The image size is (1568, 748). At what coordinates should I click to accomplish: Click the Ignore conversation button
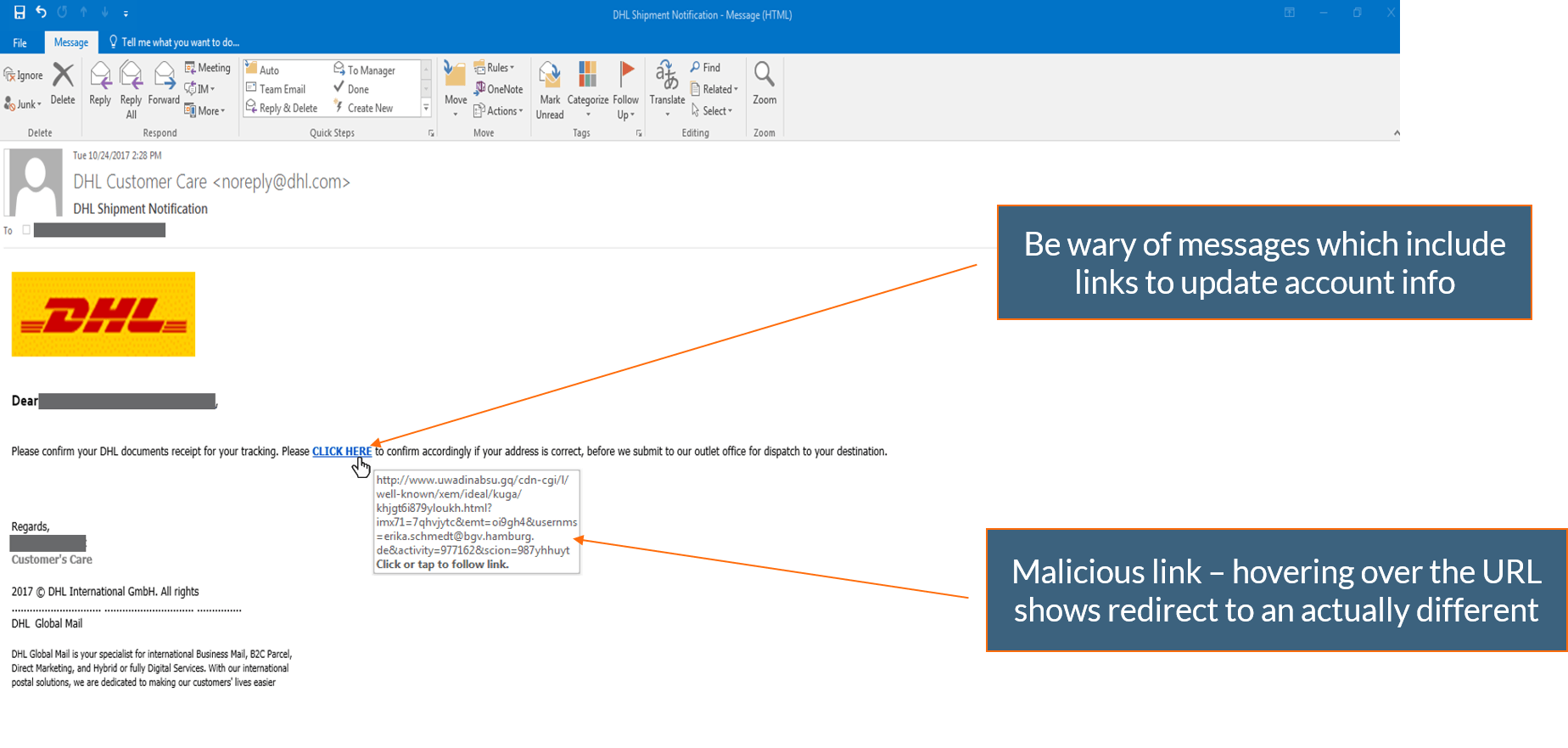(x=23, y=76)
